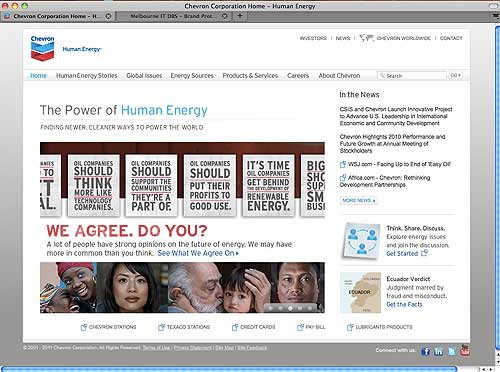Click external link icon next to Pay Bill

coord(300,327)
